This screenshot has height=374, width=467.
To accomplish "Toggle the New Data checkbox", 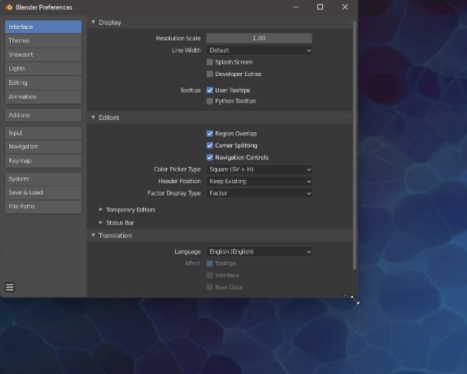I will click(x=210, y=287).
